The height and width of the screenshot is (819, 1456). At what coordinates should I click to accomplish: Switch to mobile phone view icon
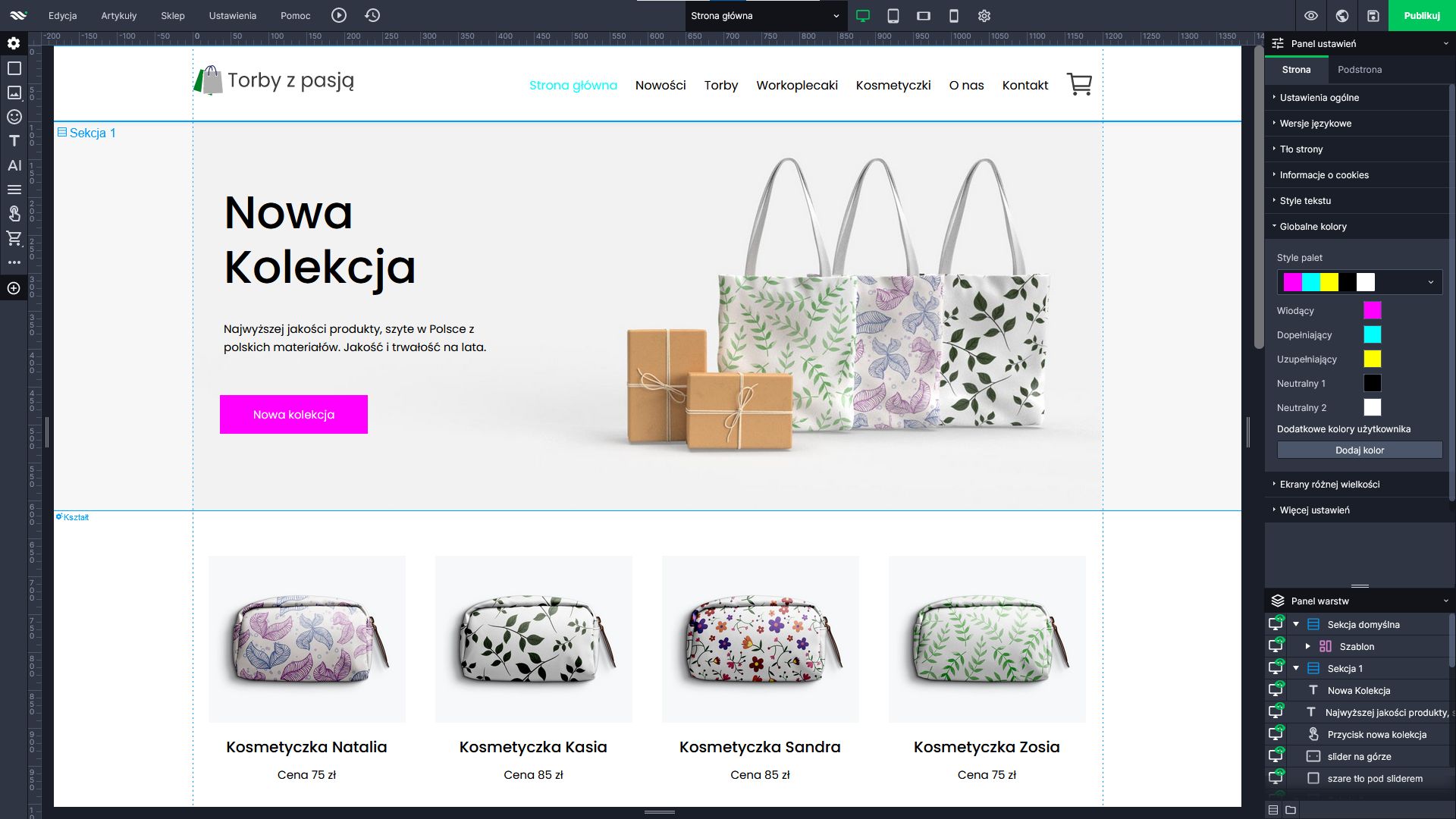pyautogui.click(x=954, y=16)
